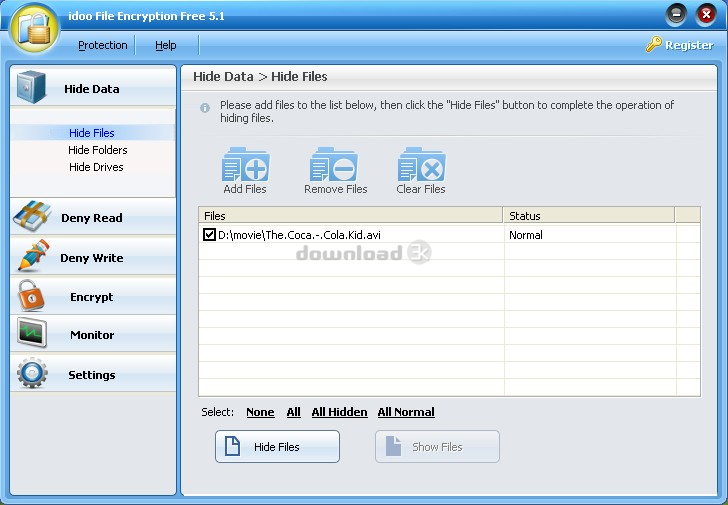Click the page icon on Hide Files button
The image size is (728, 505).
click(232, 446)
